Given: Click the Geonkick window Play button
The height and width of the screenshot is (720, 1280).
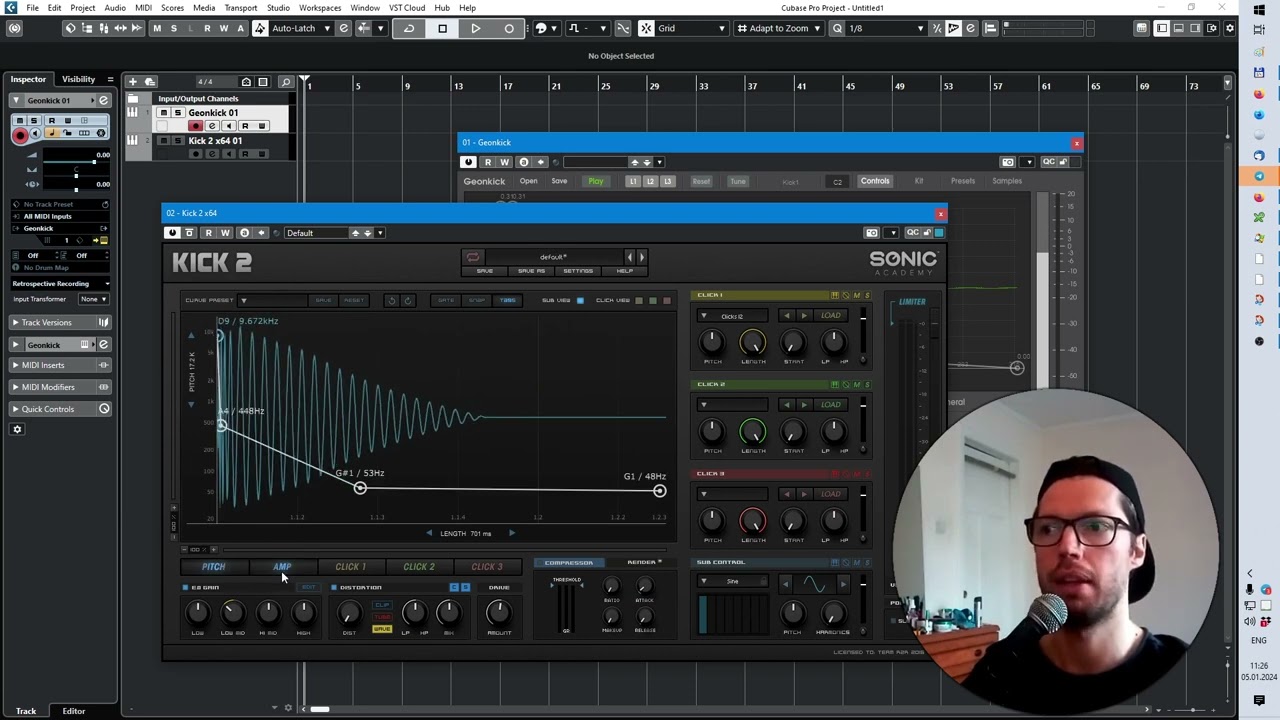Looking at the screenshot, I should (595, 181).
